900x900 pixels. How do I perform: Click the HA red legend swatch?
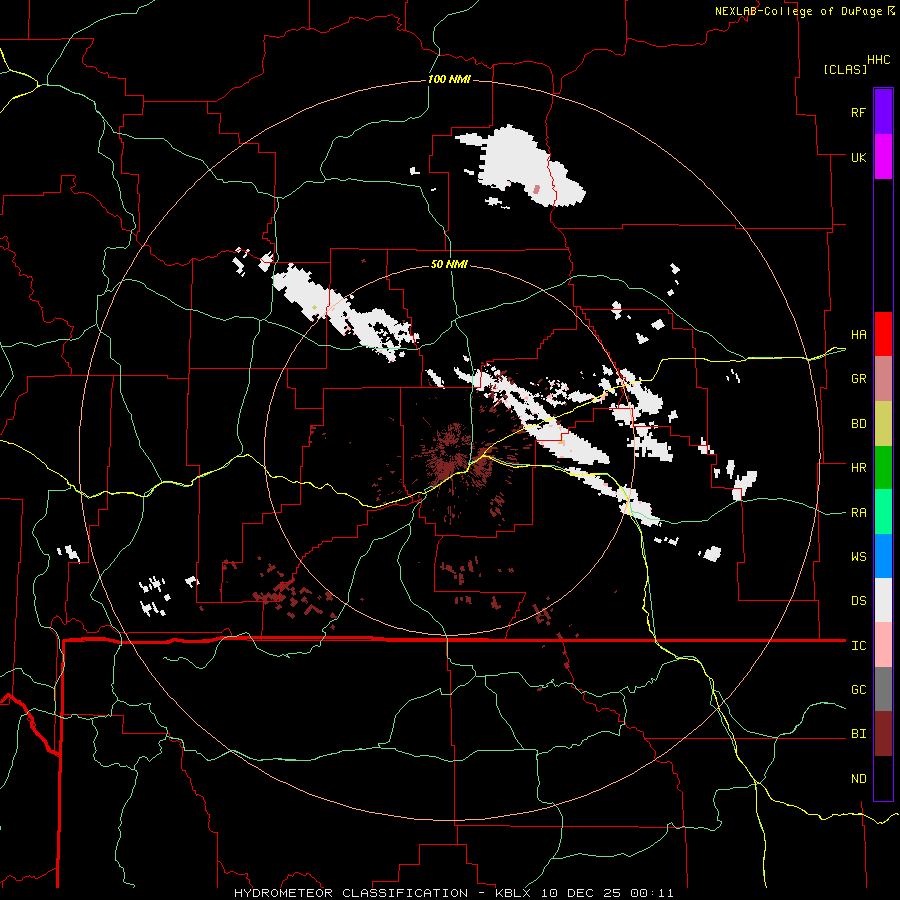(x=883, y=334)
